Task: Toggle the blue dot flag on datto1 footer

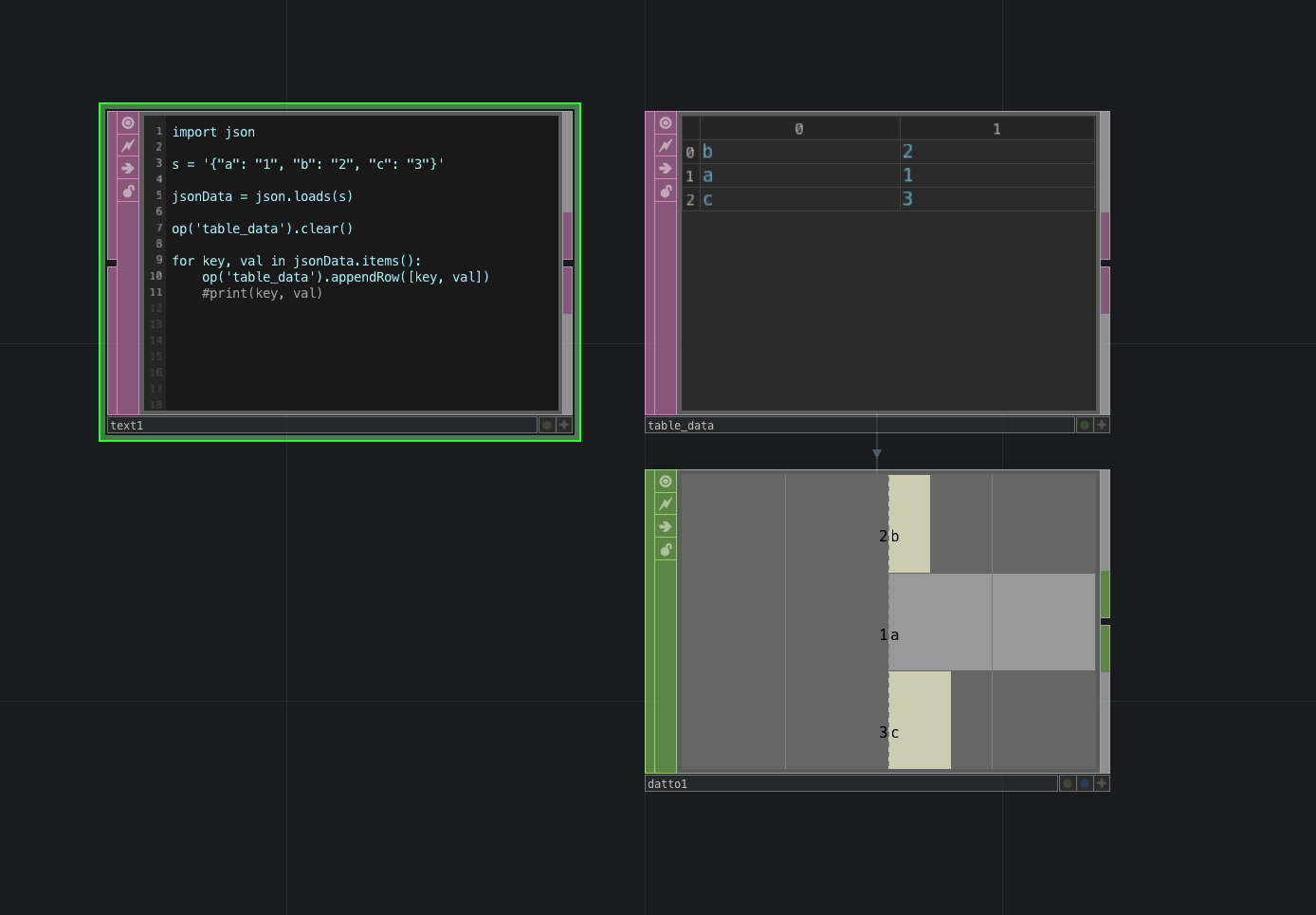Action: [x=1085, y=783]
